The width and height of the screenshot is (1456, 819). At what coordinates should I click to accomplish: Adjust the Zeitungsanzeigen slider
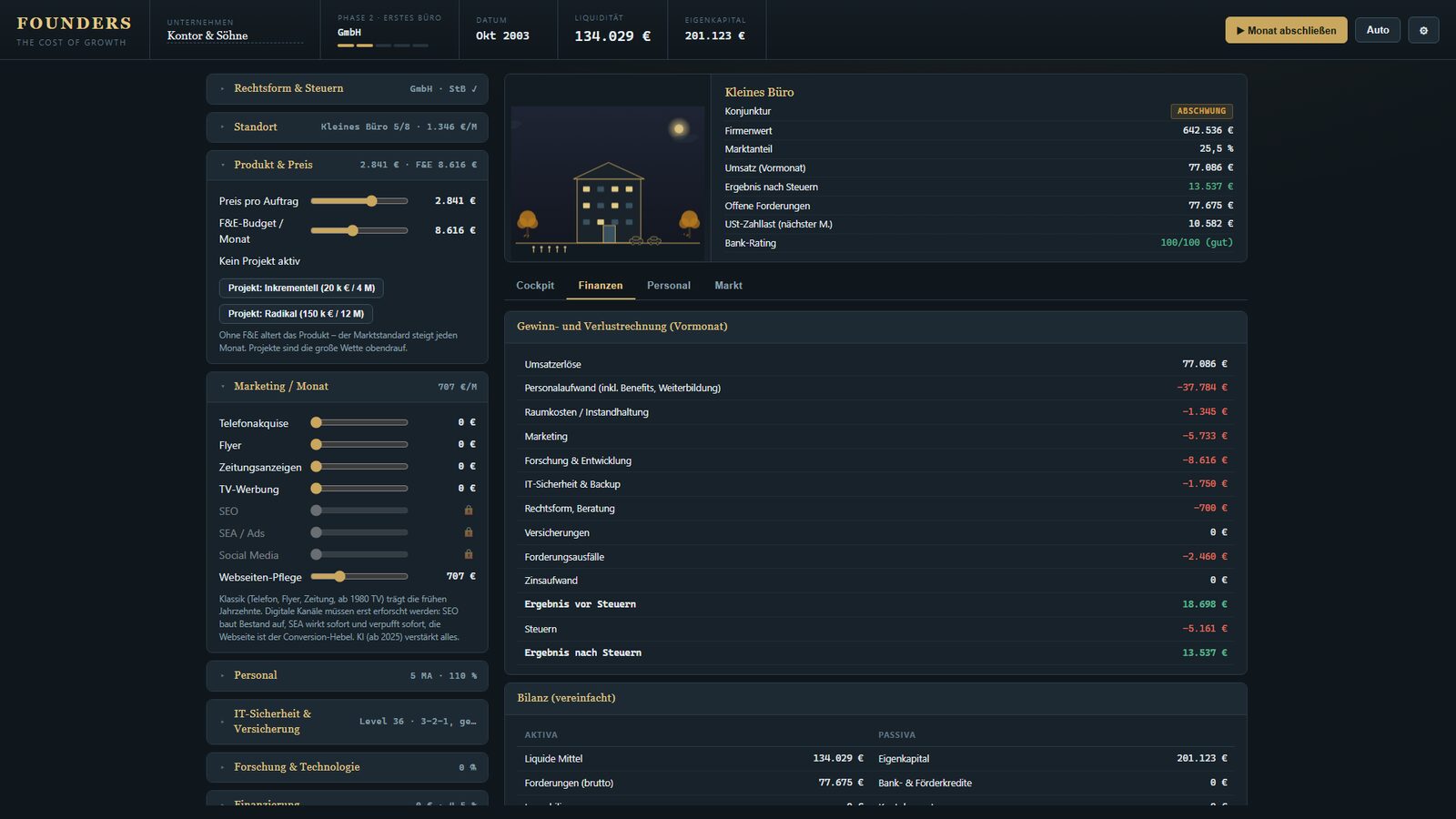359,467
